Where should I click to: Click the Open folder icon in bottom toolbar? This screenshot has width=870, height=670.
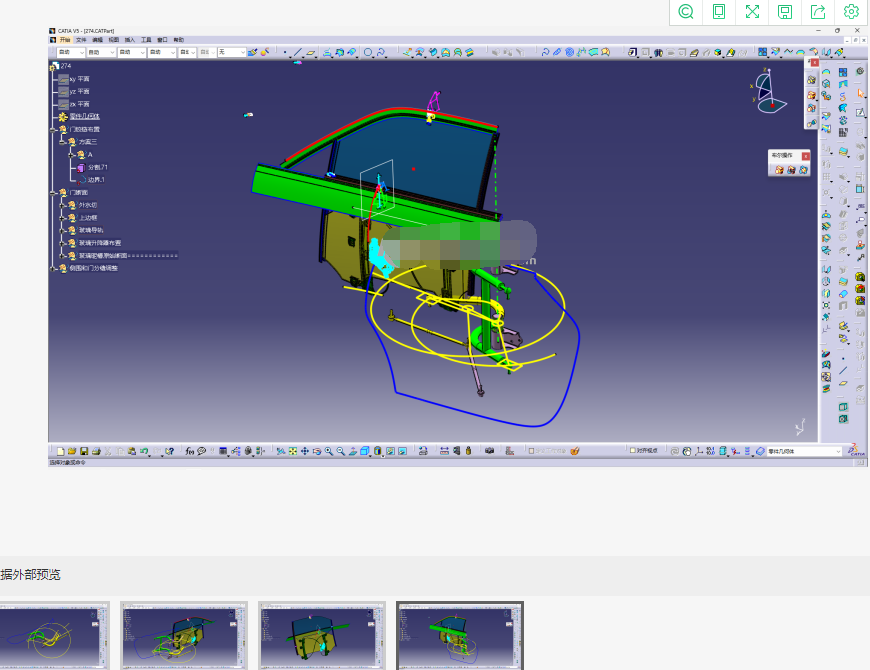coord(72,451)
